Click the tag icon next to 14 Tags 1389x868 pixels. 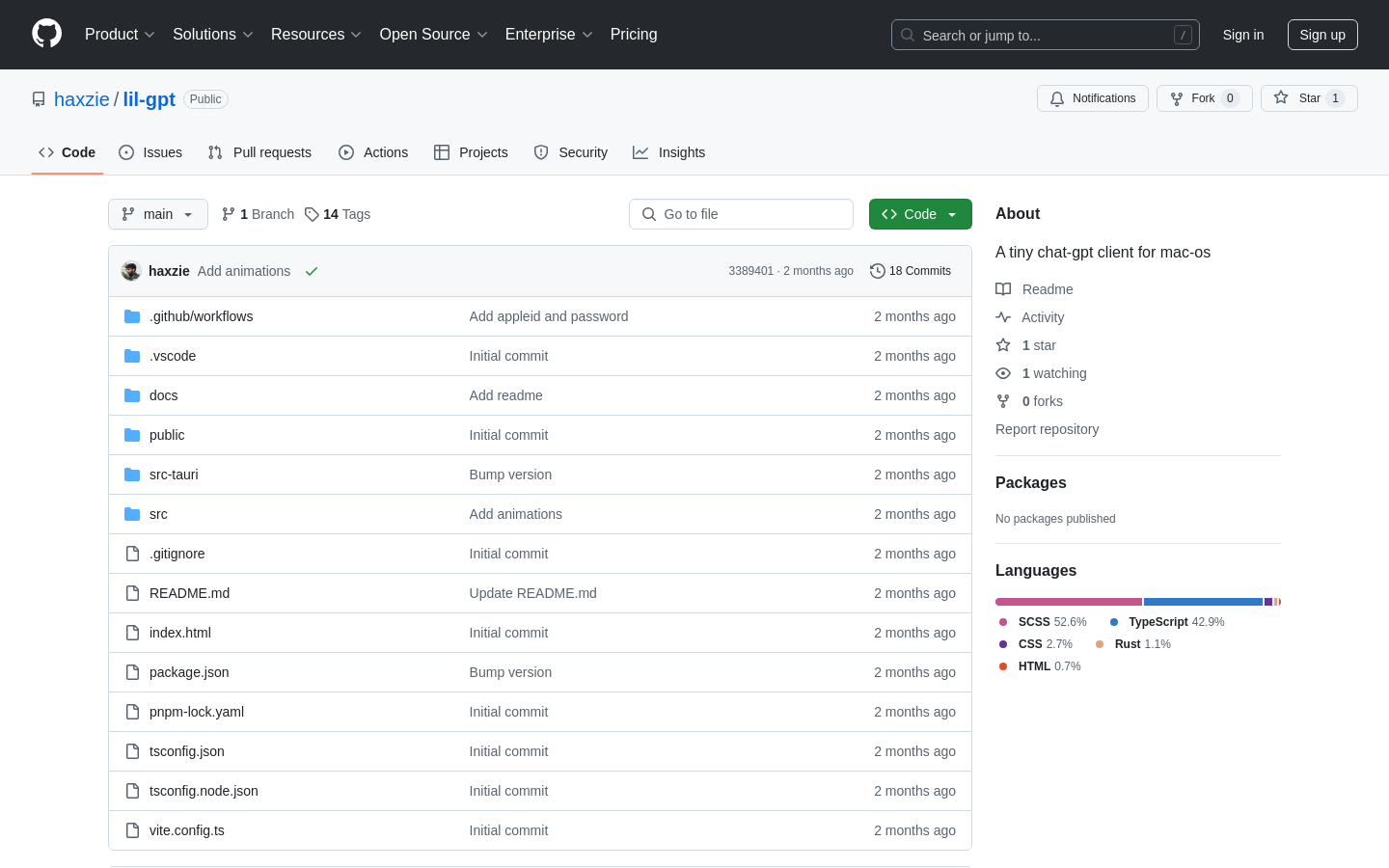tap(312, 214)
